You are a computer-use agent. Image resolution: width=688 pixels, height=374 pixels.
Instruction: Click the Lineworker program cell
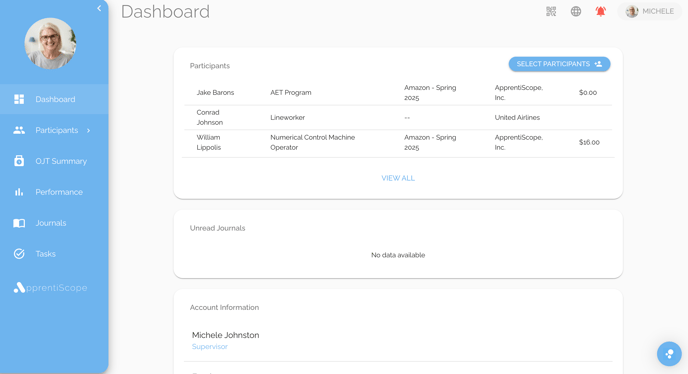287,118
